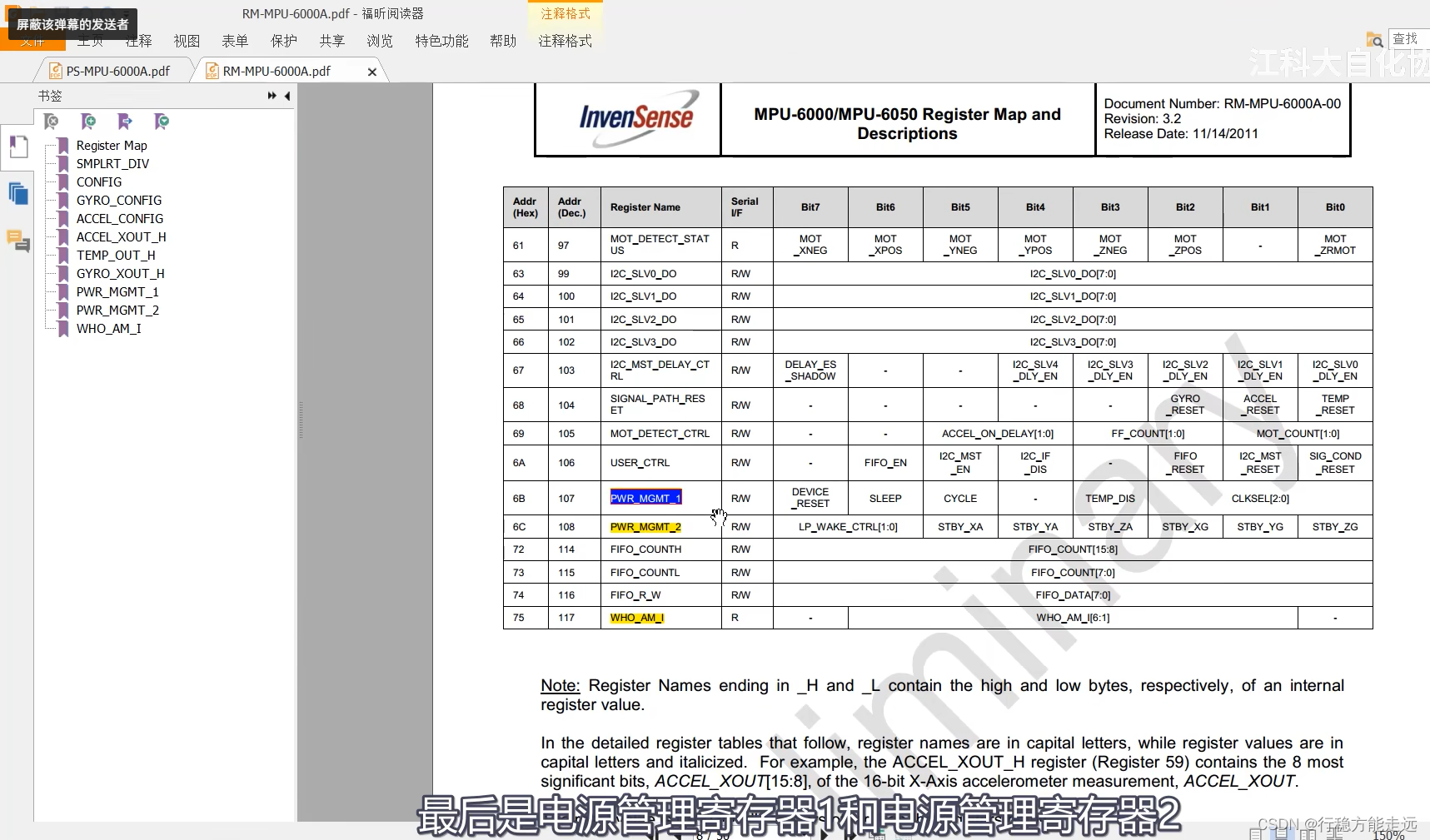Switch to PS-MPU-6000A.pdf tab
The width and height of the screenshot is (1430, 840).
pyautogui.click(x=117, y=72)
